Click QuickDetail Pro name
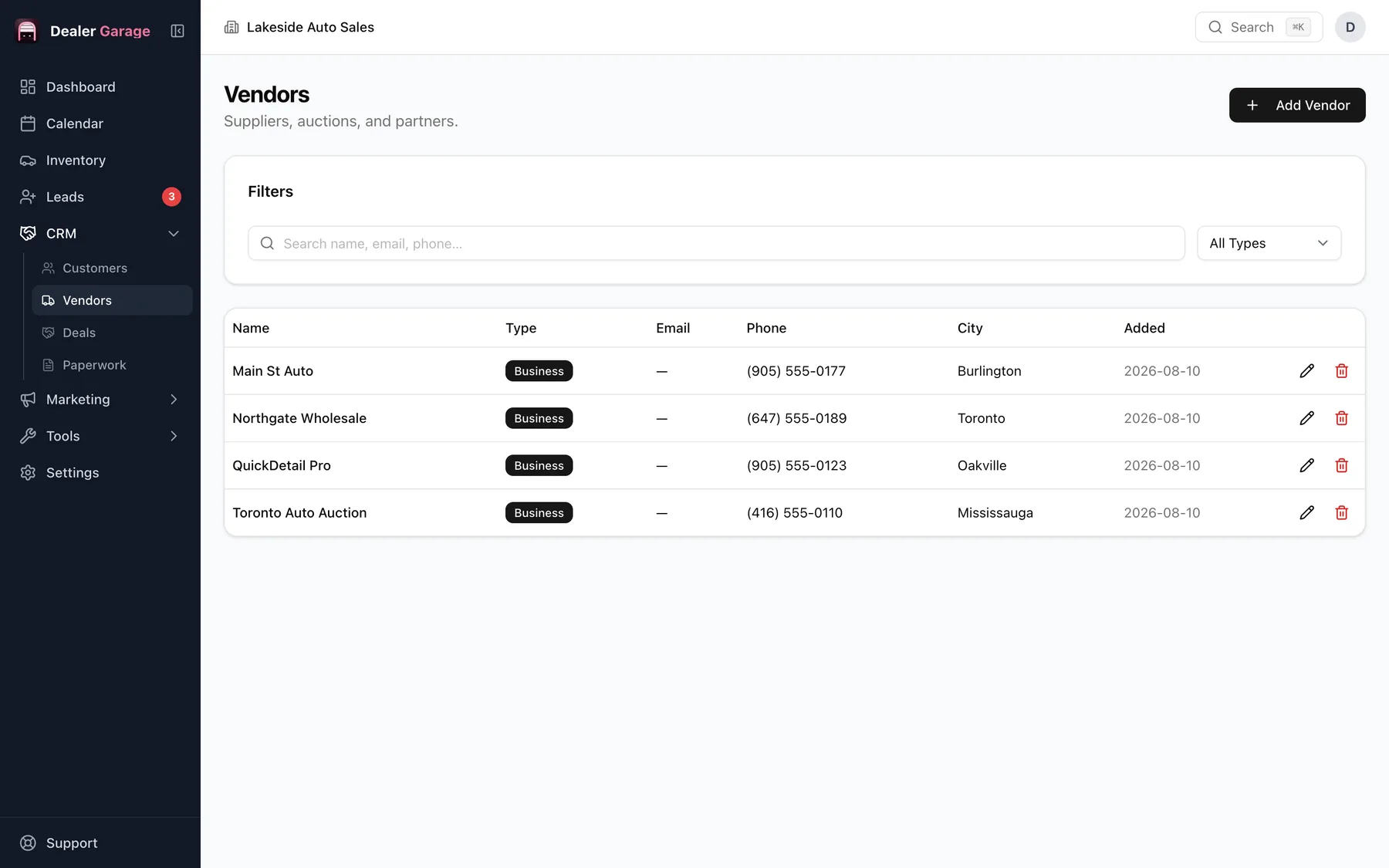 pos(282,465)
